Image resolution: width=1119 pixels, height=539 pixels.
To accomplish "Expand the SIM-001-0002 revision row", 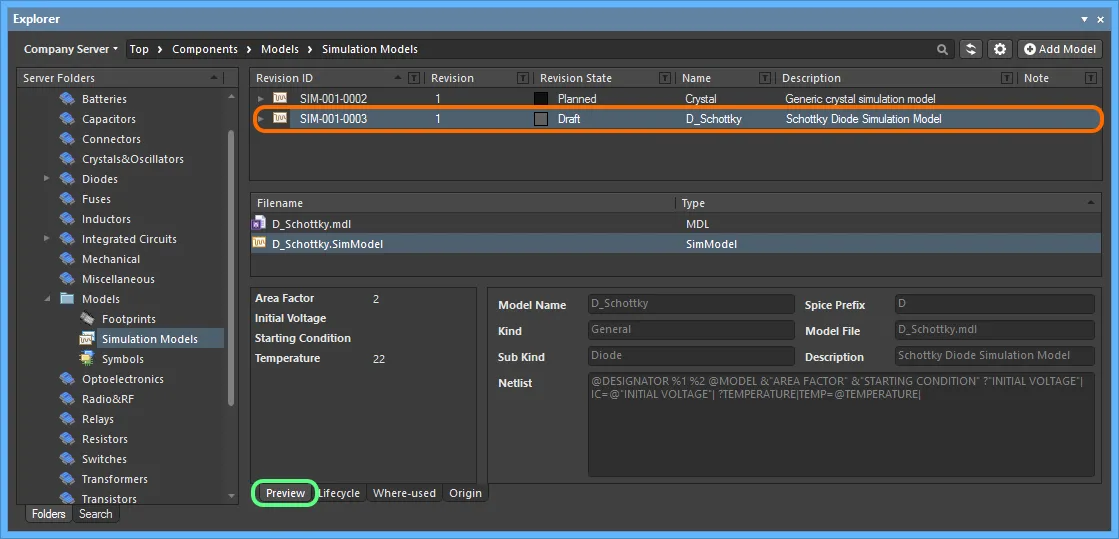I will (261, 99).
